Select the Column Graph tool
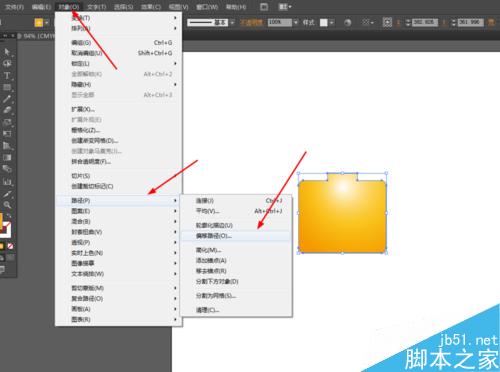500x372 pixels. [7, 182]
